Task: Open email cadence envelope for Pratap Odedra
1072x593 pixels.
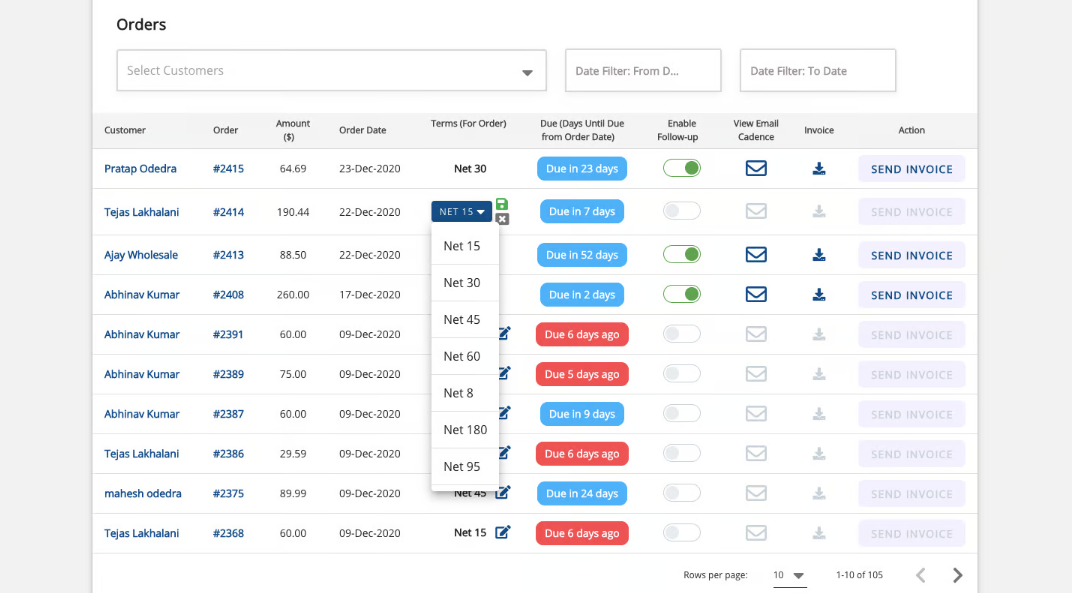Action: pos(756,169)
